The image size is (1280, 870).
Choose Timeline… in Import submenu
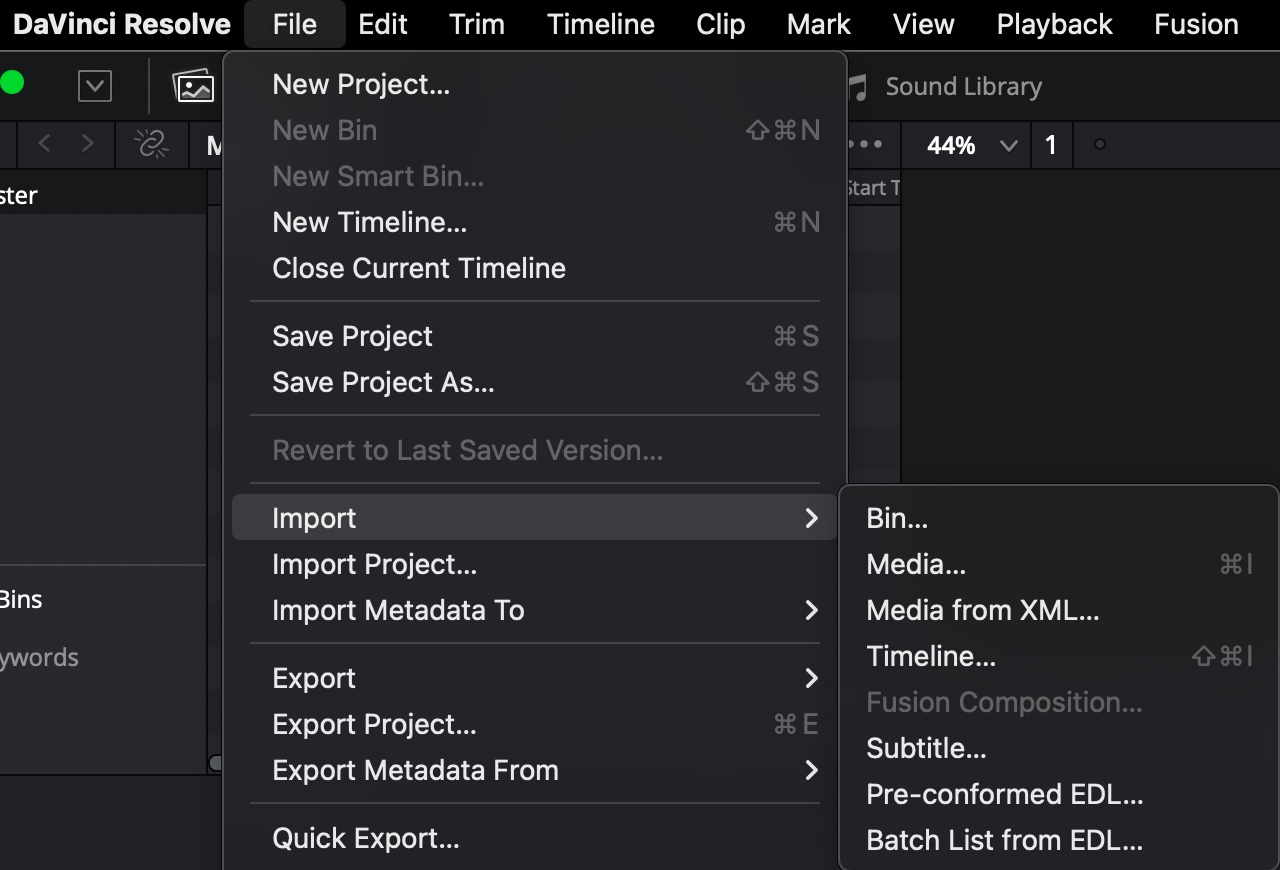[x=1059, y=656]
